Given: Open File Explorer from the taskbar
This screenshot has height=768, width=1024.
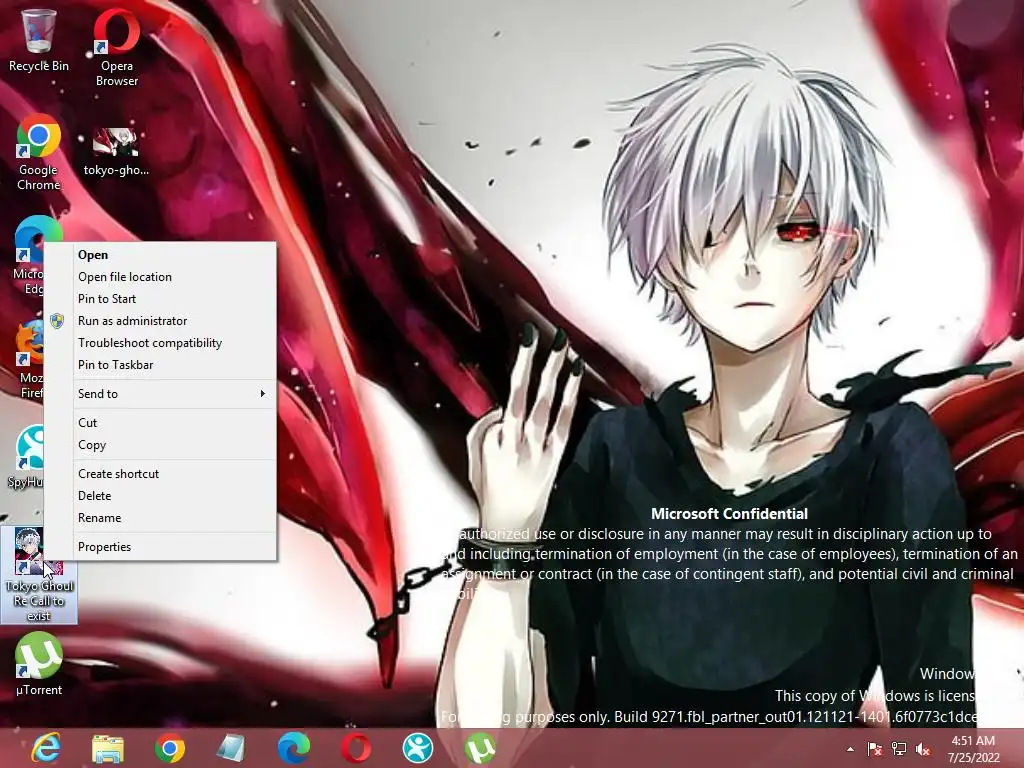Looking at the screenshot, I should pos(108,748).
